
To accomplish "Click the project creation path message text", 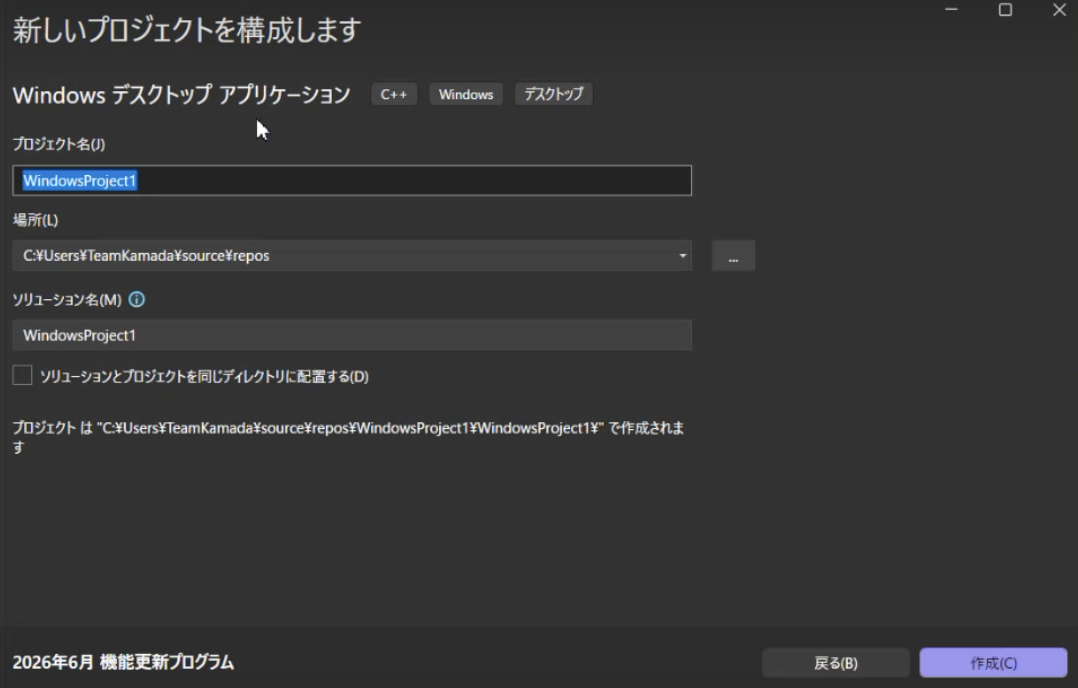I will [x=349, y=437].
